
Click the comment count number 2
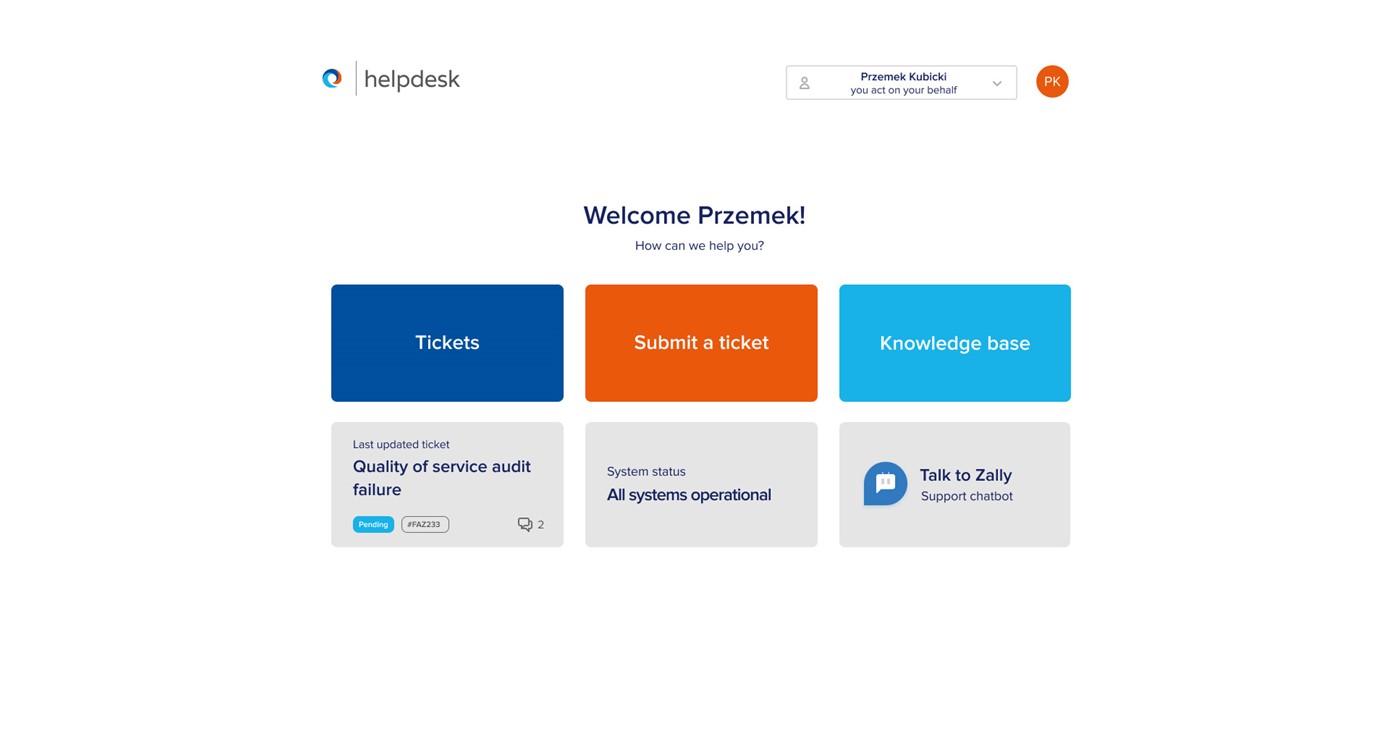point(541,524)
